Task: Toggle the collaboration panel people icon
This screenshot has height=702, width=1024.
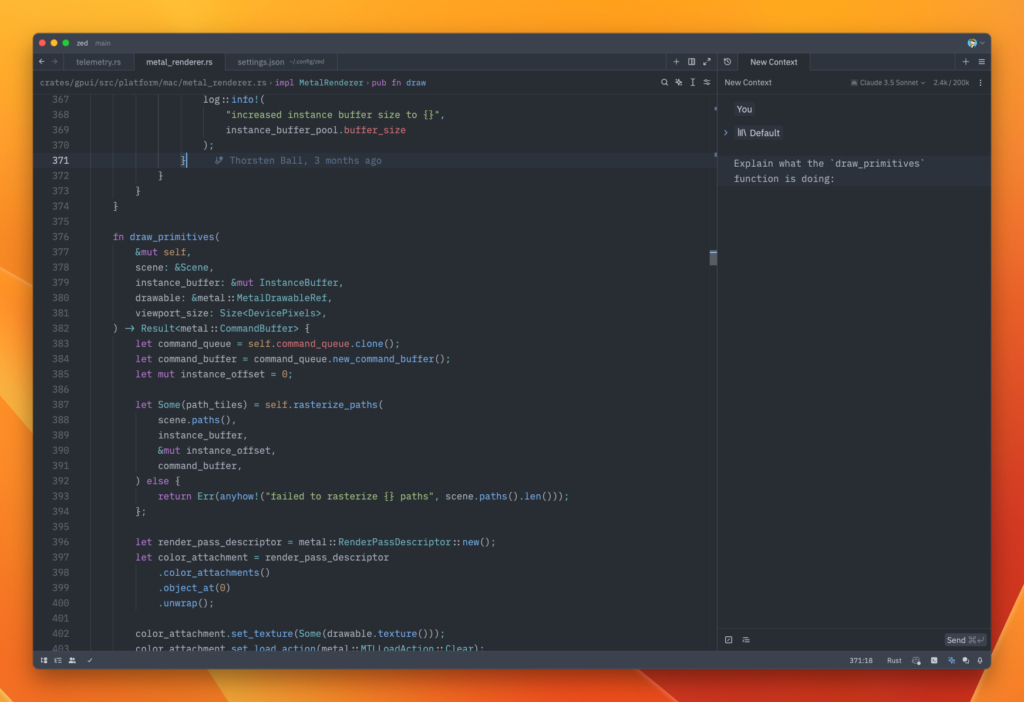Action: tap(72, 660)
